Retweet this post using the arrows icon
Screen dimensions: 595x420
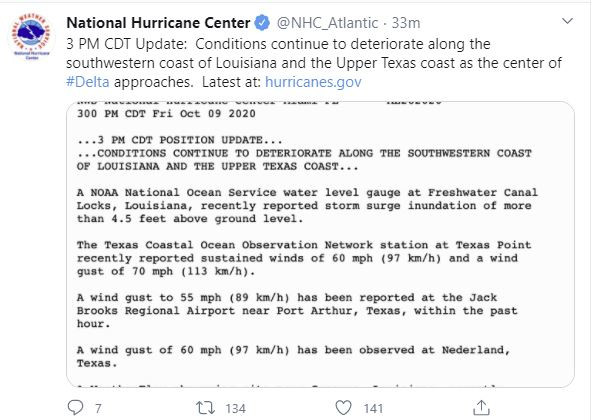[205, 408]
